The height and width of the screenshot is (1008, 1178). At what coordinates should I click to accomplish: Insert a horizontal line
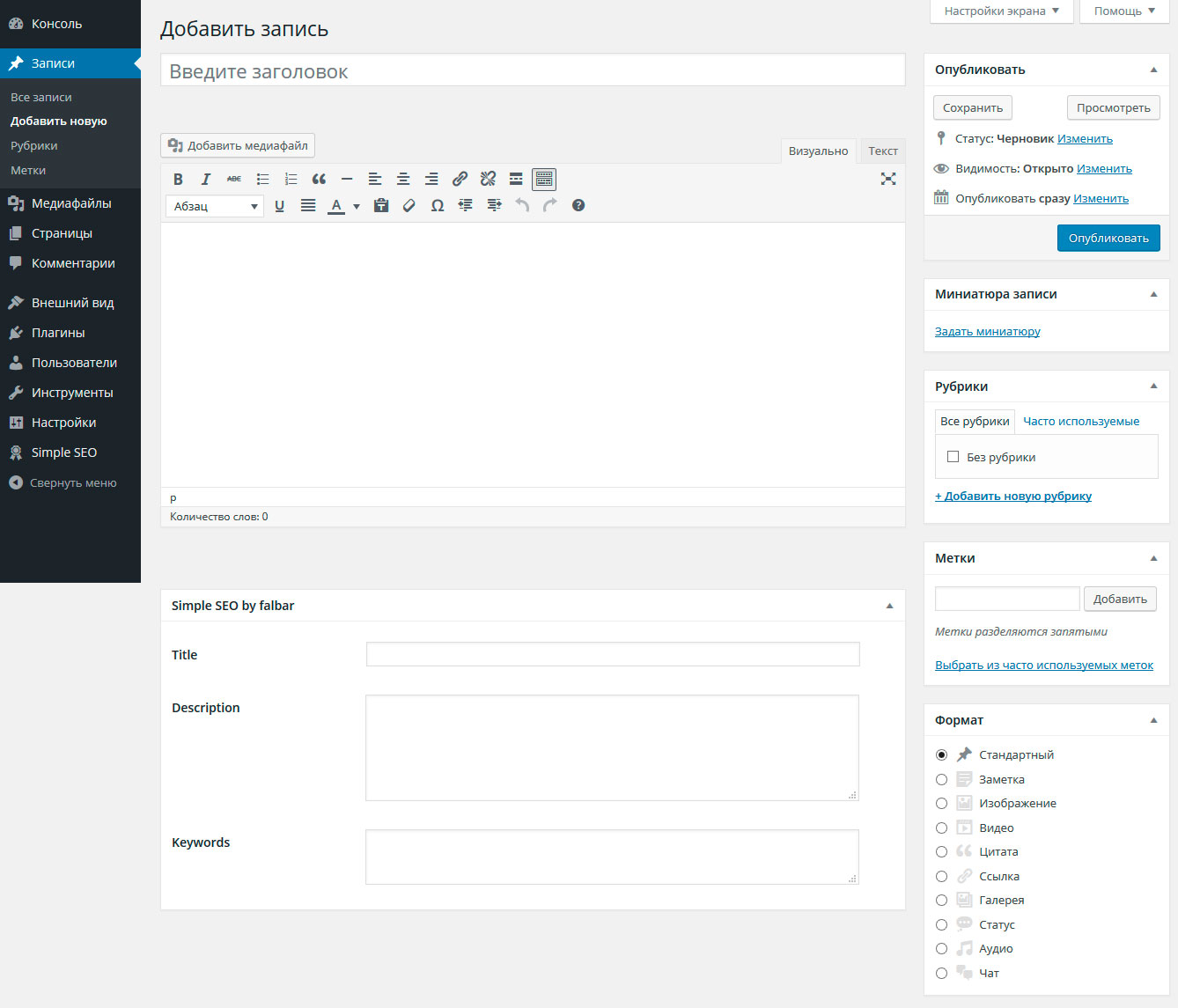pos(347,179)
